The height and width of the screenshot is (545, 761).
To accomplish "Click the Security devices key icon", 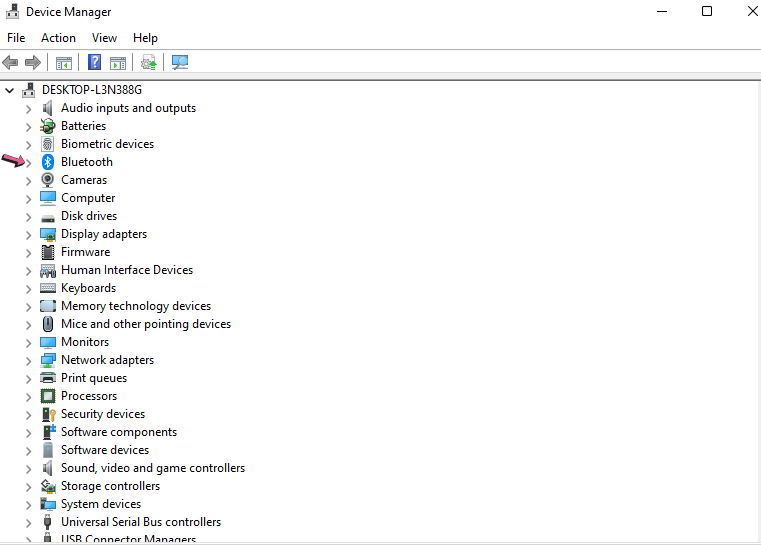I will coord(49,414).
